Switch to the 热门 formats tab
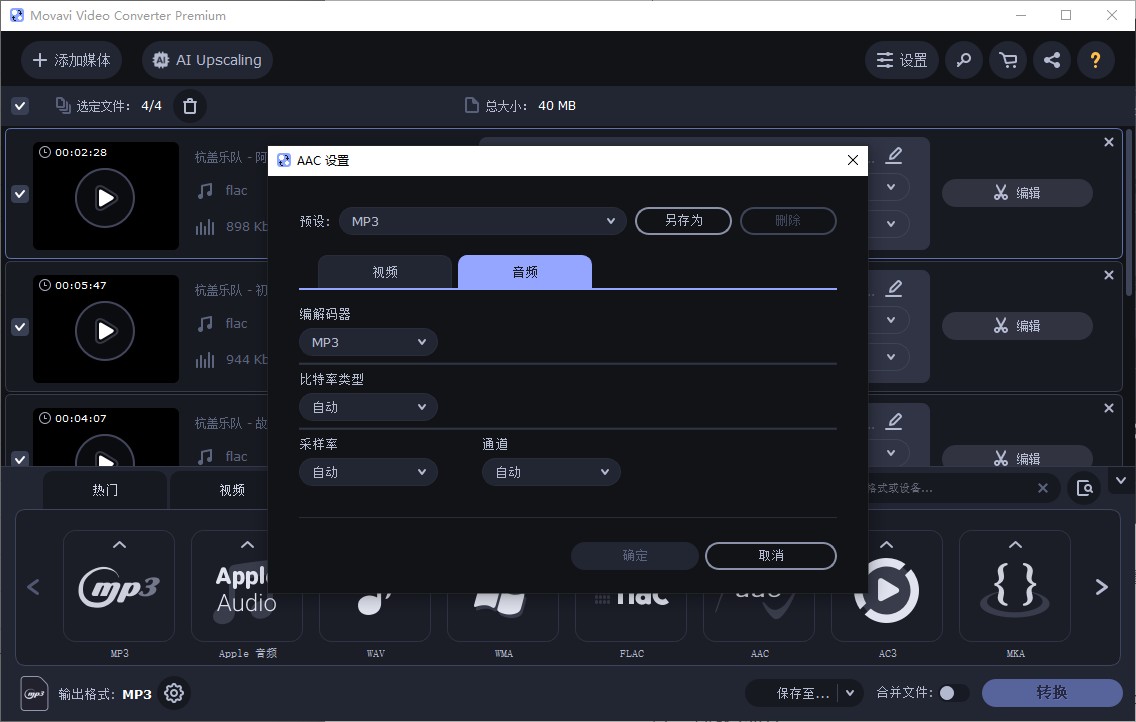The image size is (1136, 722). click(104, 489)
